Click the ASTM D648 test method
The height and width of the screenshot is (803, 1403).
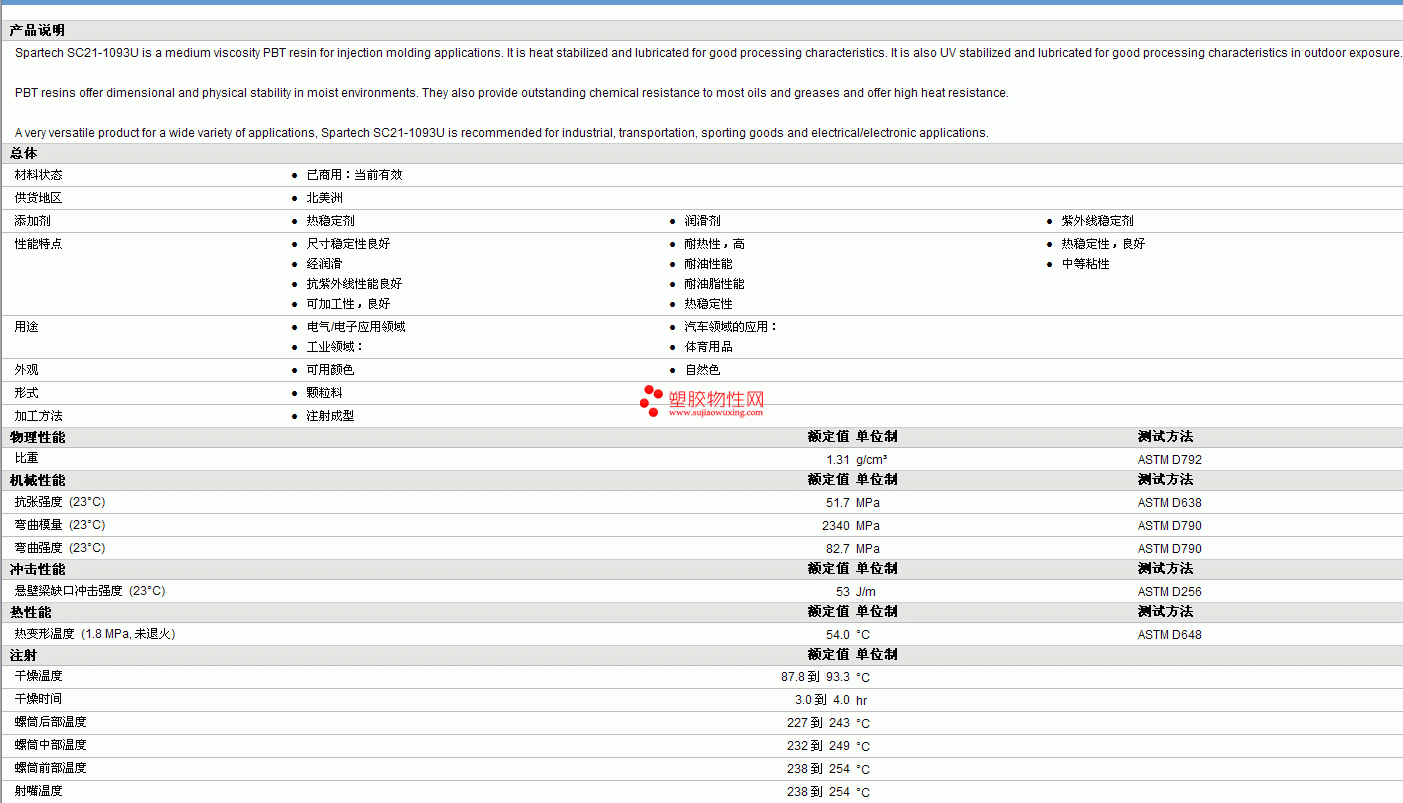click(x=1170, y=635)
